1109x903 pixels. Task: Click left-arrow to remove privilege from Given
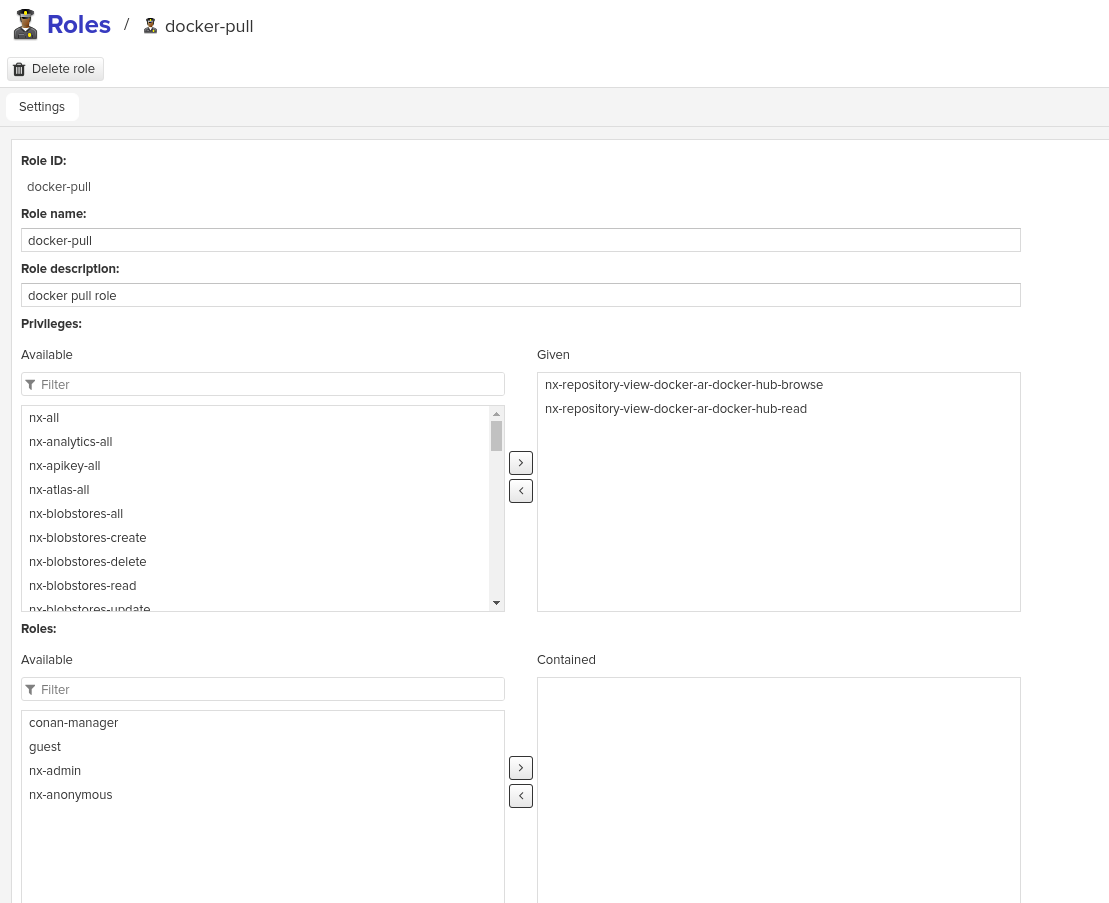click(x=521, y=490)
